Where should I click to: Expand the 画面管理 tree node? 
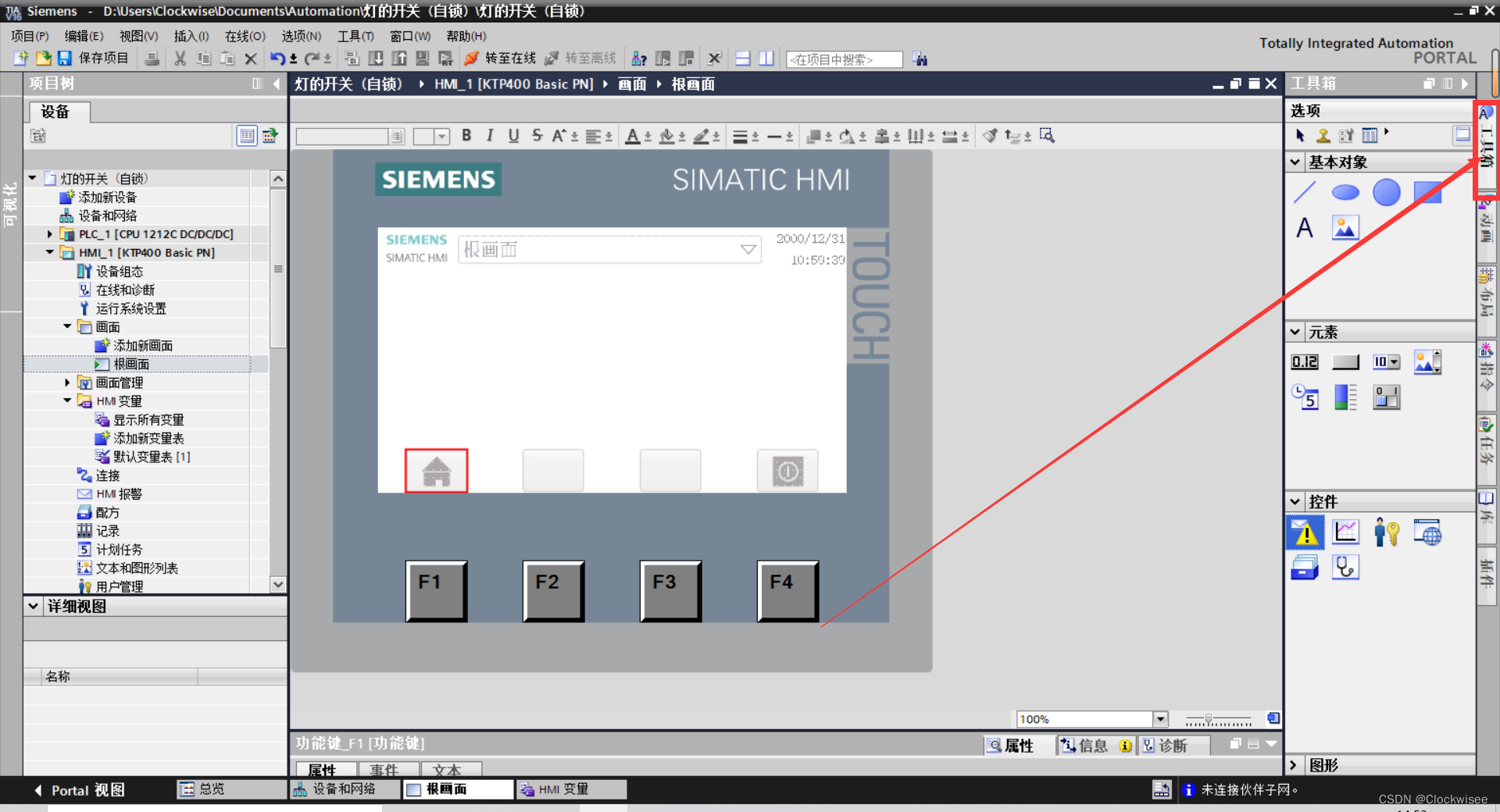click(67, 383)
